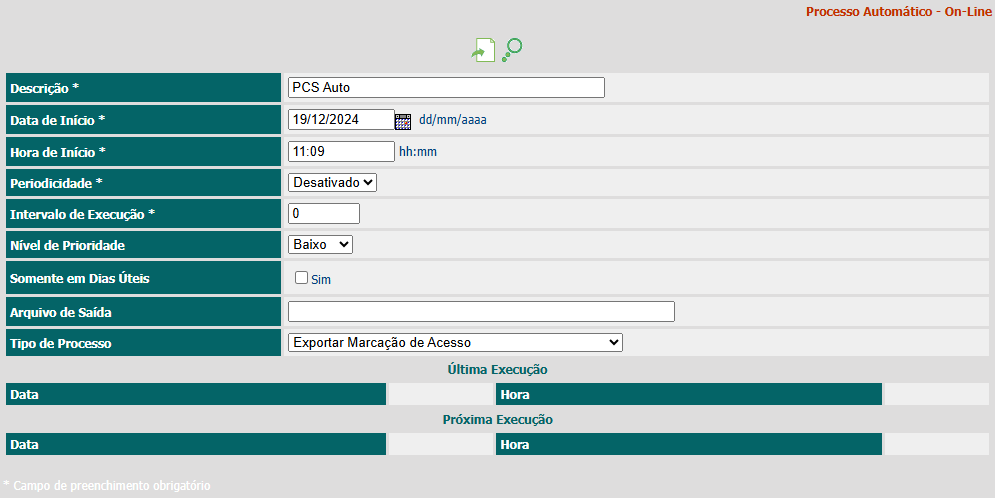The height and width of the screenshot is (498, 995).
Task: Click the Periodicidade * label
Action: point(56,183)
